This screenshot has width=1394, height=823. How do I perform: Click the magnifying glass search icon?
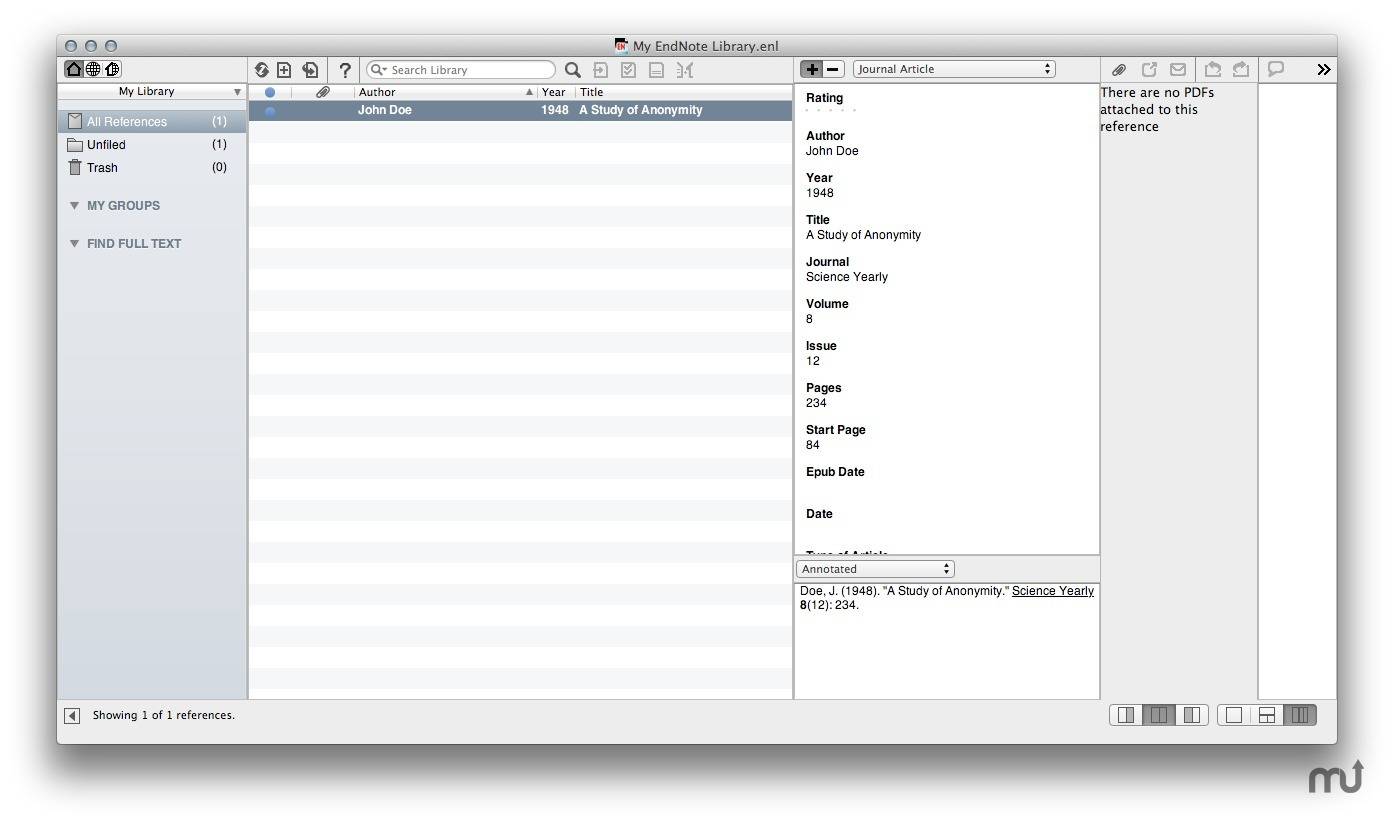pyautogui.click(x=573, y=70)
